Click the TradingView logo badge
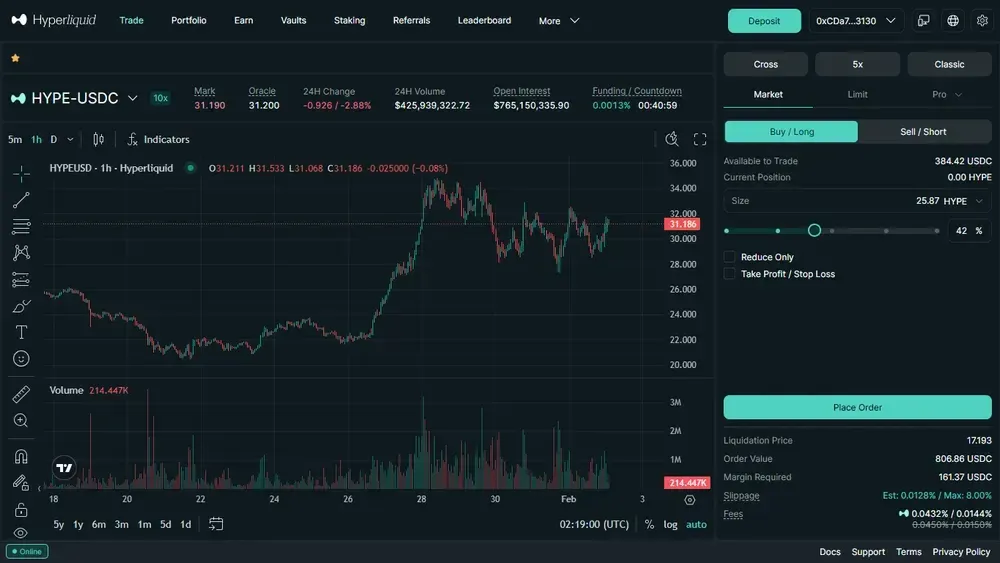1000x563 pixels. pos(64,468)
